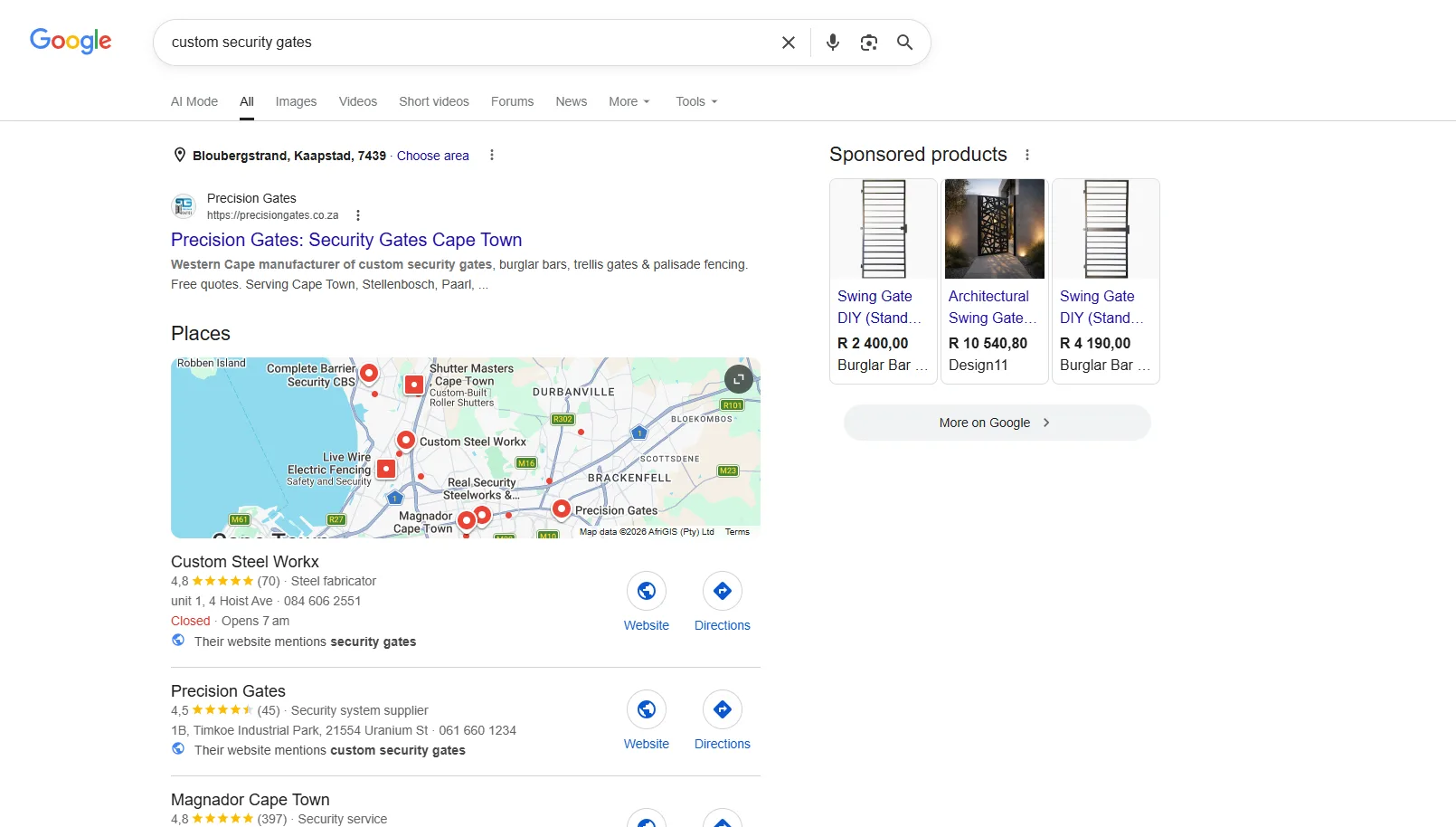The image size is (1456, 827).
Task: Click the Live Wire Electric Fencing map marker
Action: pos(386,469)
